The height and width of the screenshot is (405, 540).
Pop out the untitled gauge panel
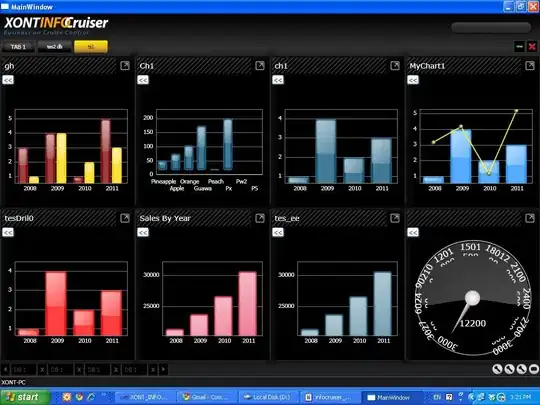click(530, 218)
